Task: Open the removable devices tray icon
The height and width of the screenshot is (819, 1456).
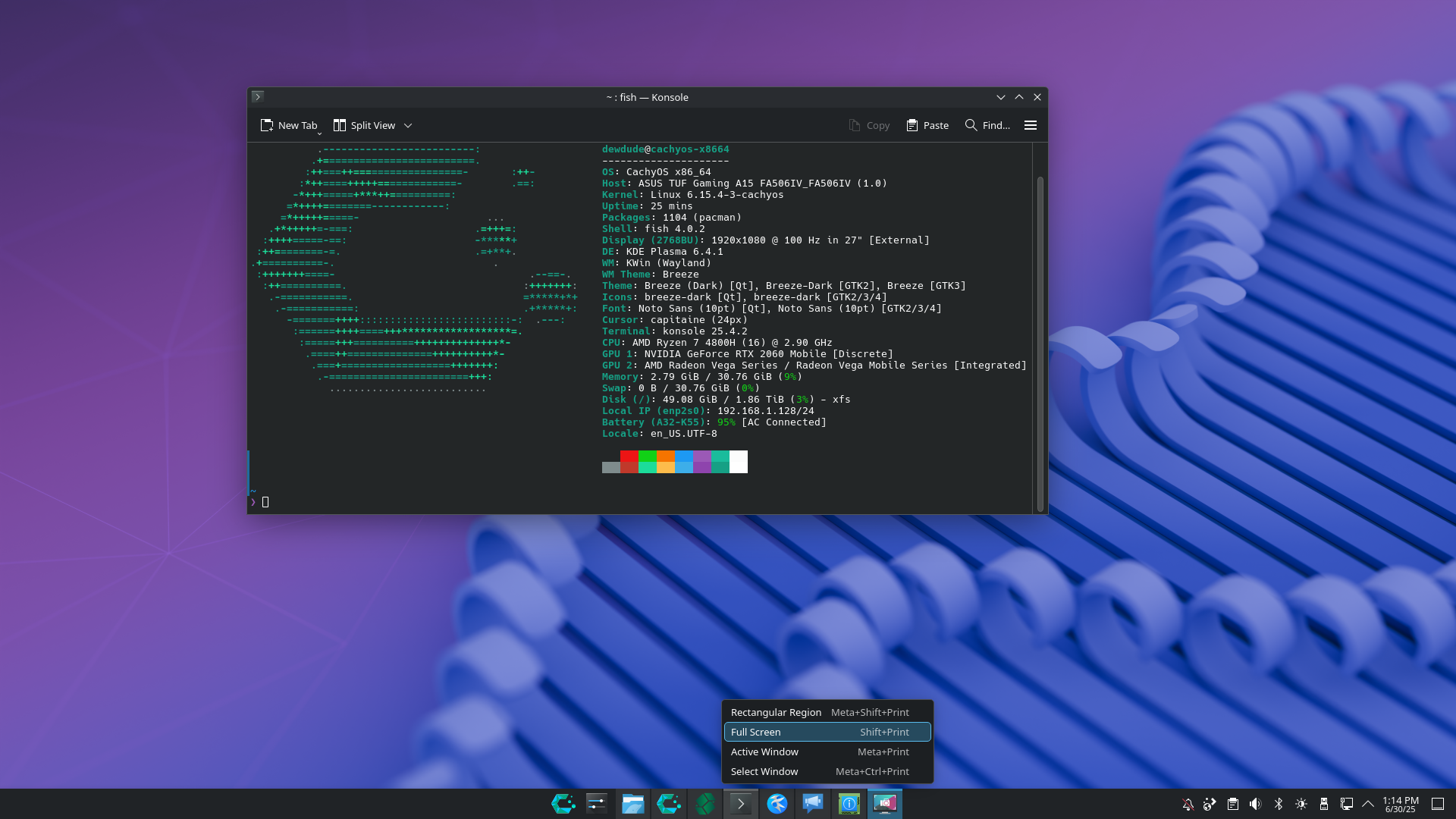Action: pyautogui.click(x=1324, y=804)
